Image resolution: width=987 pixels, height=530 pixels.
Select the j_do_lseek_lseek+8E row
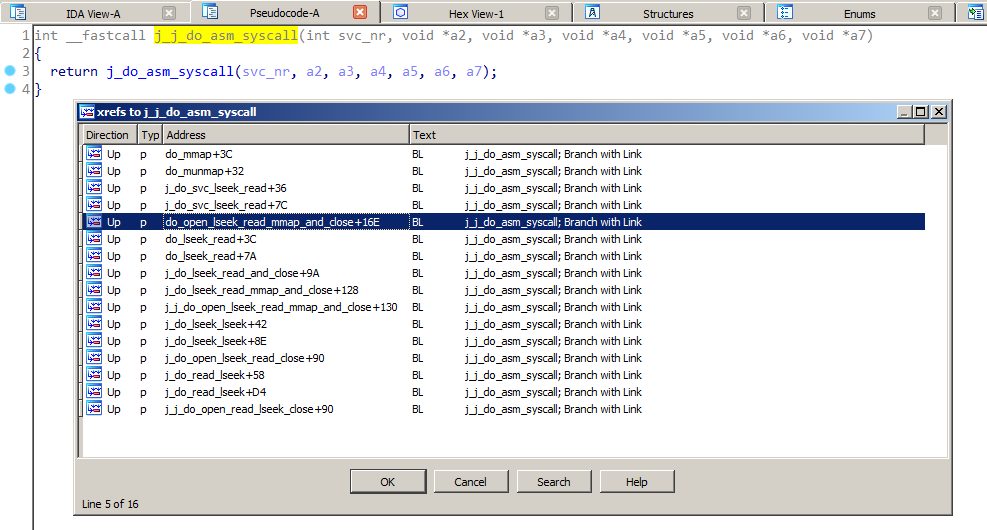tap(504, 341)
